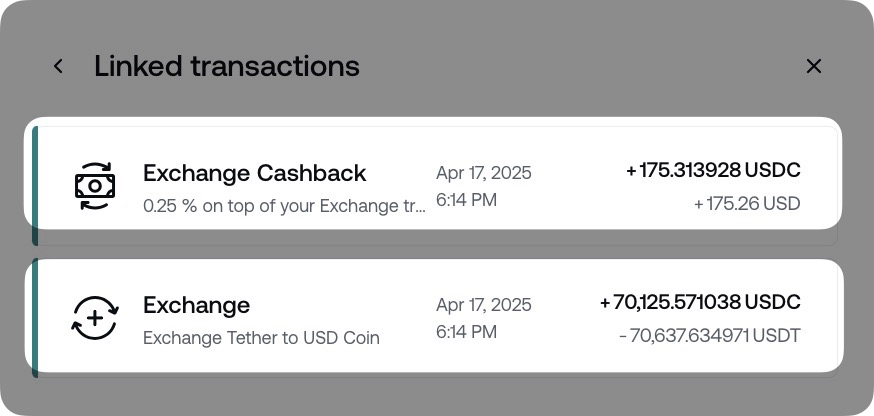Click the Linked transactions heading
The height and width of the screenshot is (416, 874).
pyautogui.click(x=227, y=66)
